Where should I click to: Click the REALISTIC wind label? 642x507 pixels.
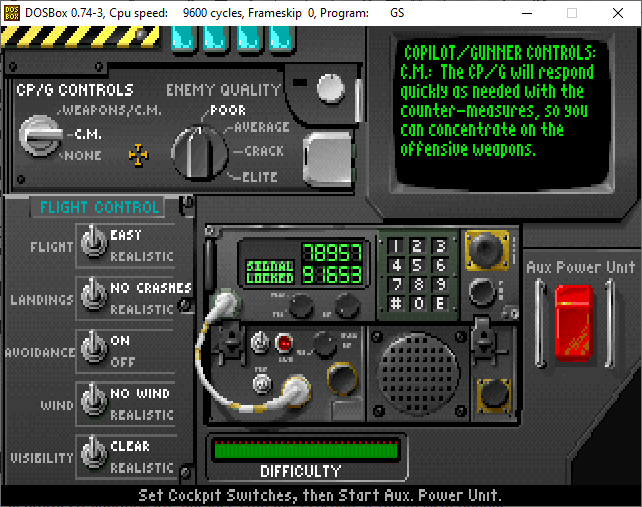(142, 415)
